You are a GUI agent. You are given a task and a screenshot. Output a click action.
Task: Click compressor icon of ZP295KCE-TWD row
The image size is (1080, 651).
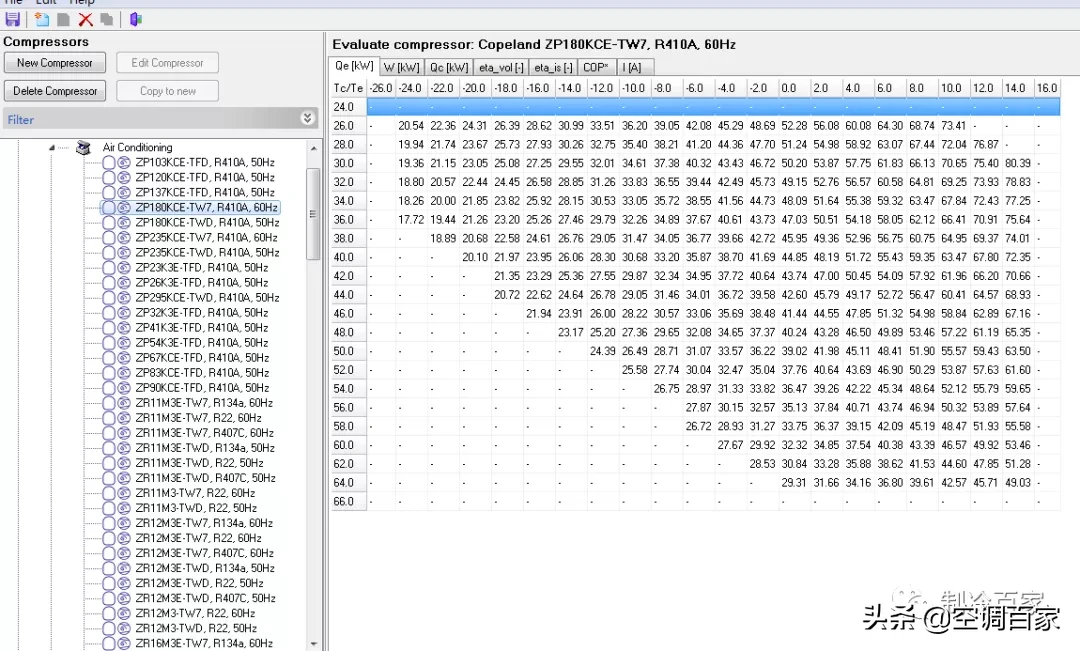124,298
